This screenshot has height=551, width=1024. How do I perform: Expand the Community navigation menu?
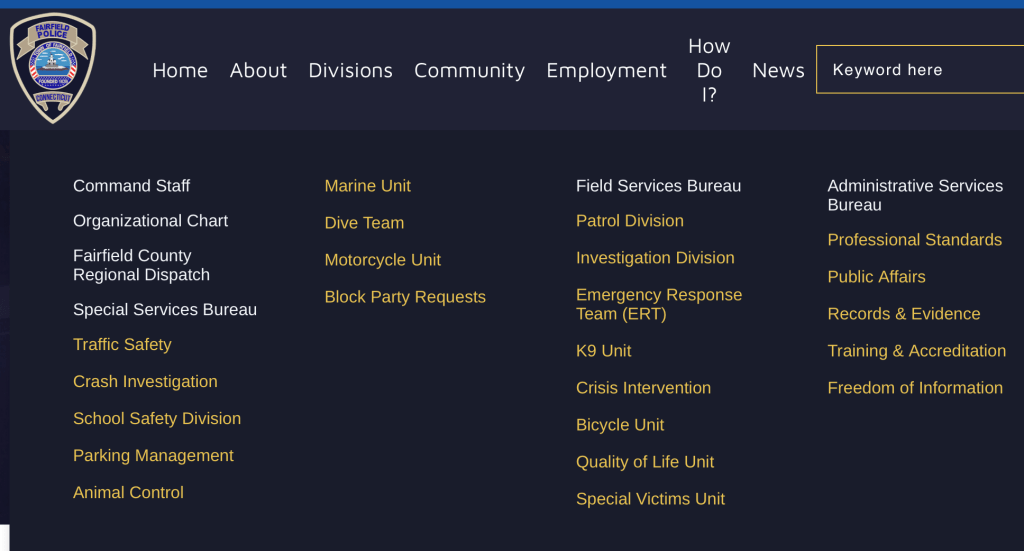(x=469, y=70)
